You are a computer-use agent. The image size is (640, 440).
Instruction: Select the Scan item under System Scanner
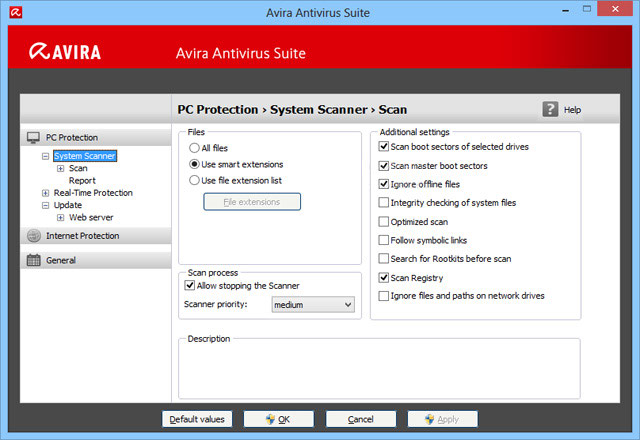78,168
